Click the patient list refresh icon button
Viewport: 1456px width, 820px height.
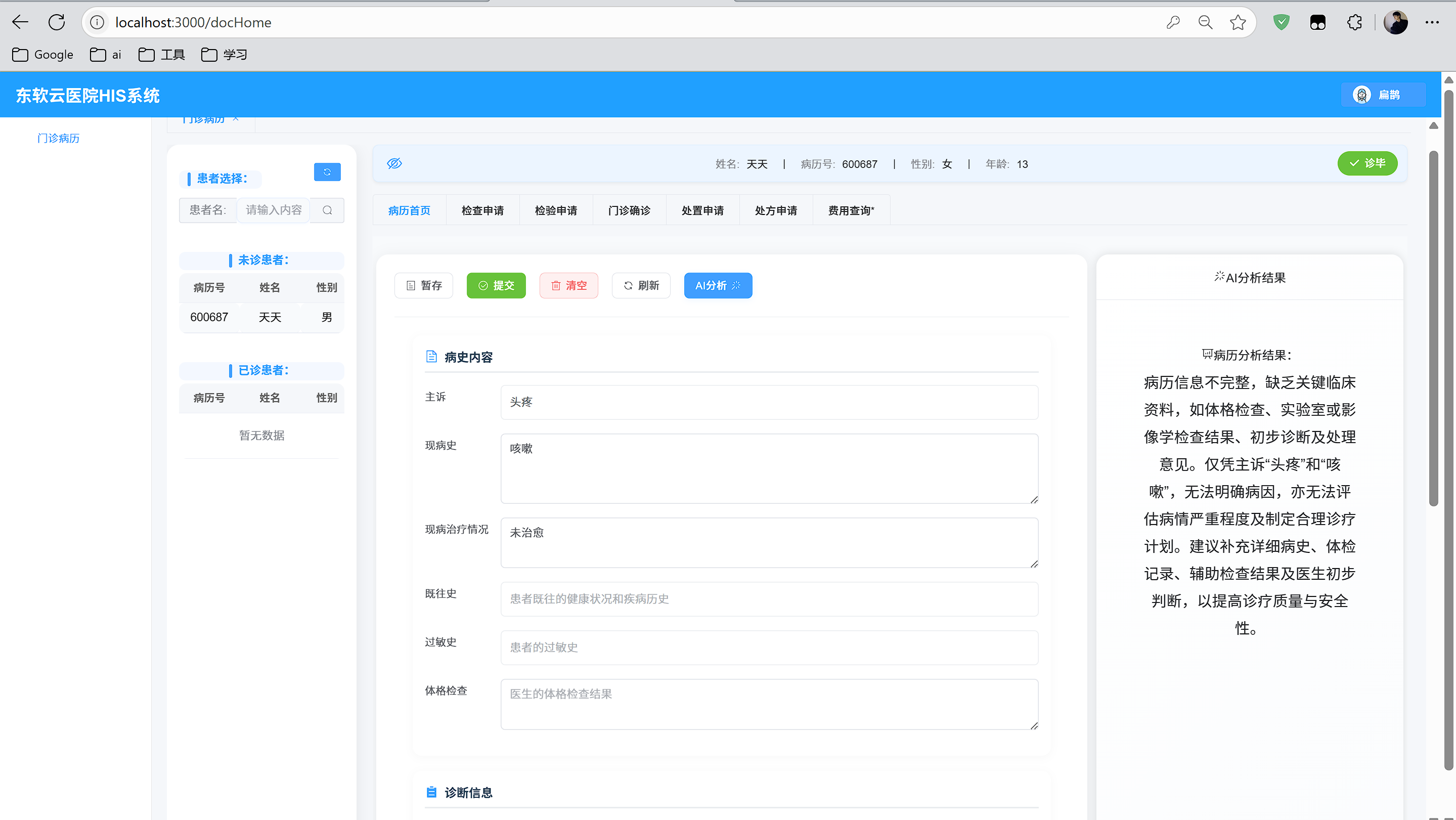(327, 172)
